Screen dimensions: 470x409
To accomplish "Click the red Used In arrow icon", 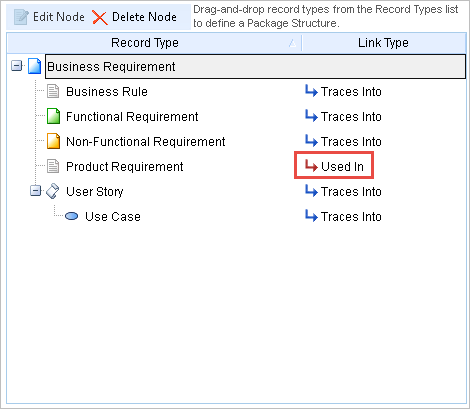I will (311, 166).
